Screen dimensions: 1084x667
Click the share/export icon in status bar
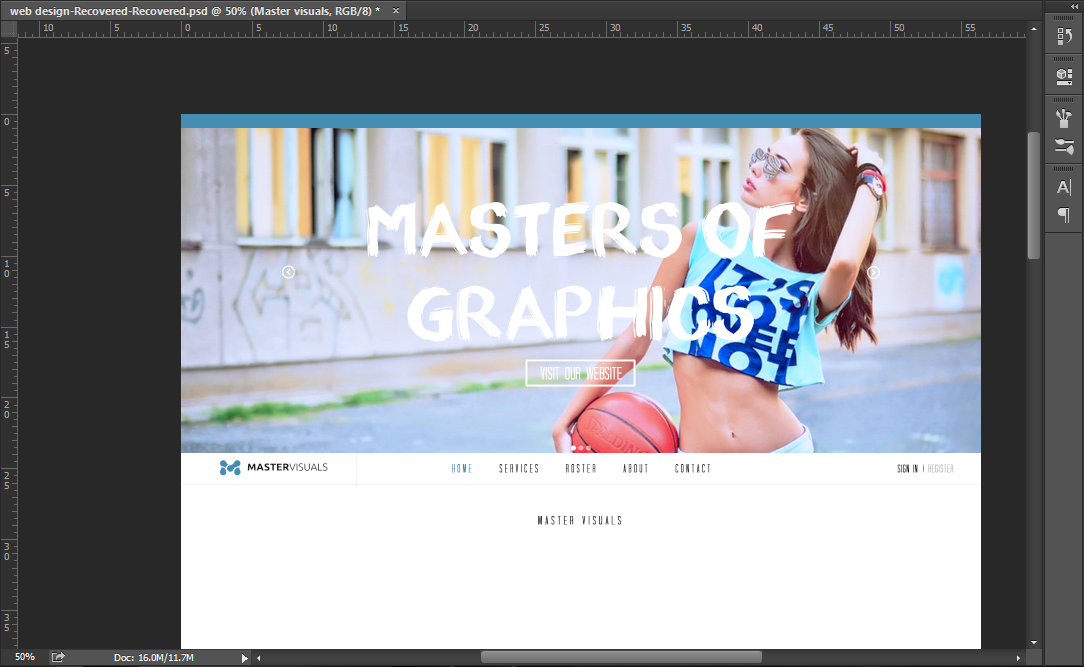(58, 657)
